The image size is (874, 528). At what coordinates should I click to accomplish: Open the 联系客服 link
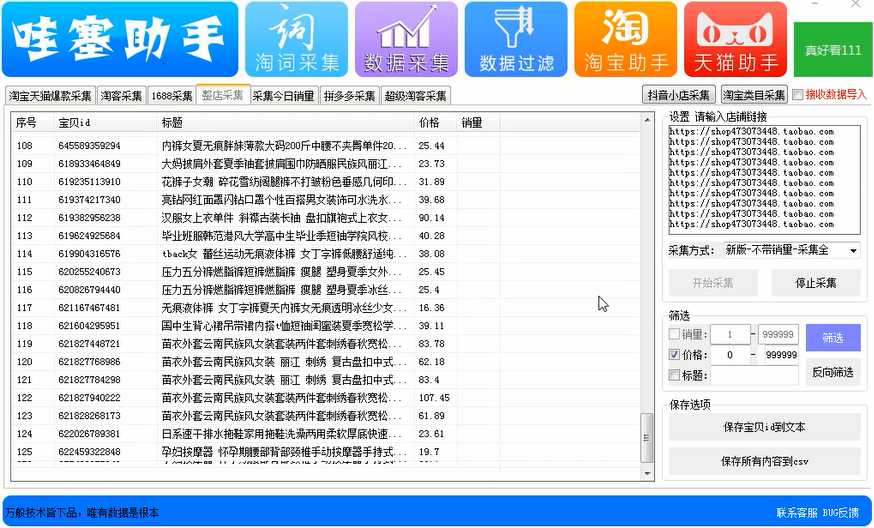point(797,512)
